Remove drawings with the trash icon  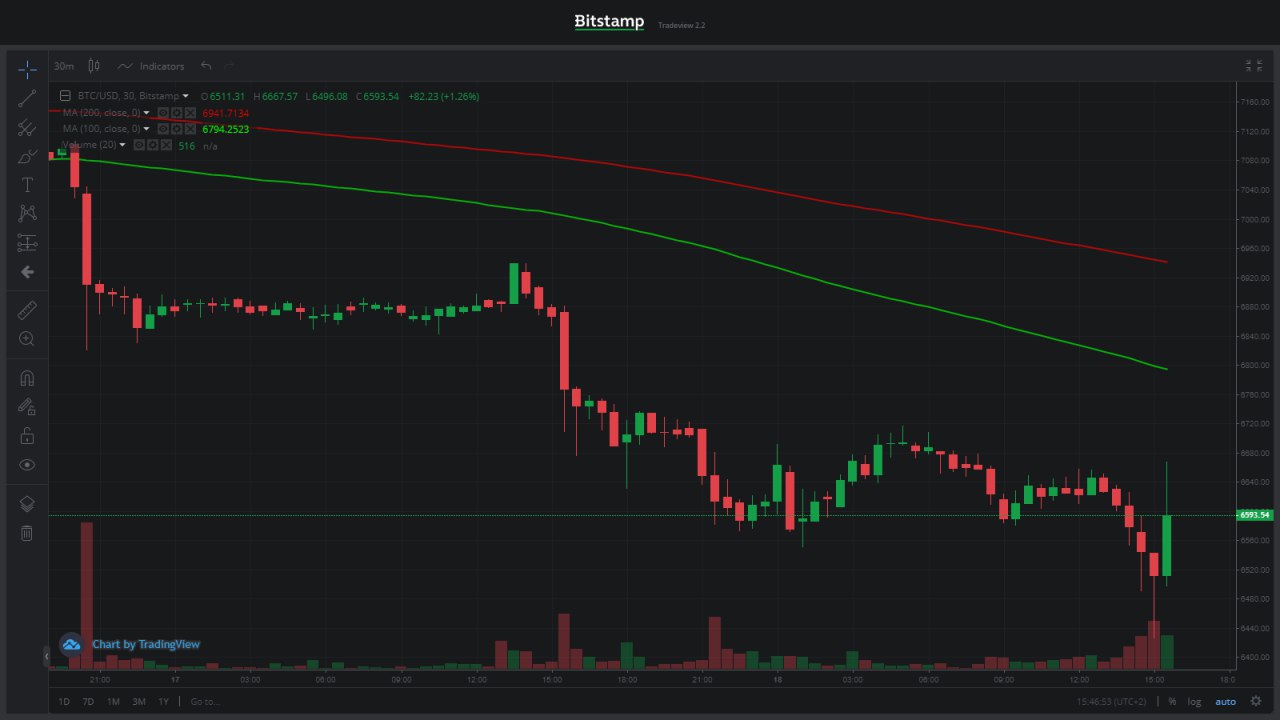pos(27,533)
